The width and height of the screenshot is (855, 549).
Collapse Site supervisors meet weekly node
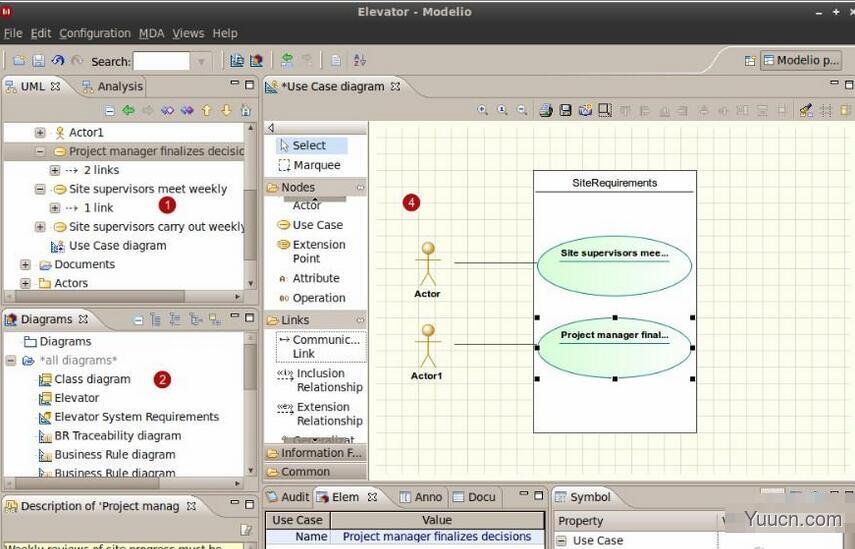tap(40, 189)
